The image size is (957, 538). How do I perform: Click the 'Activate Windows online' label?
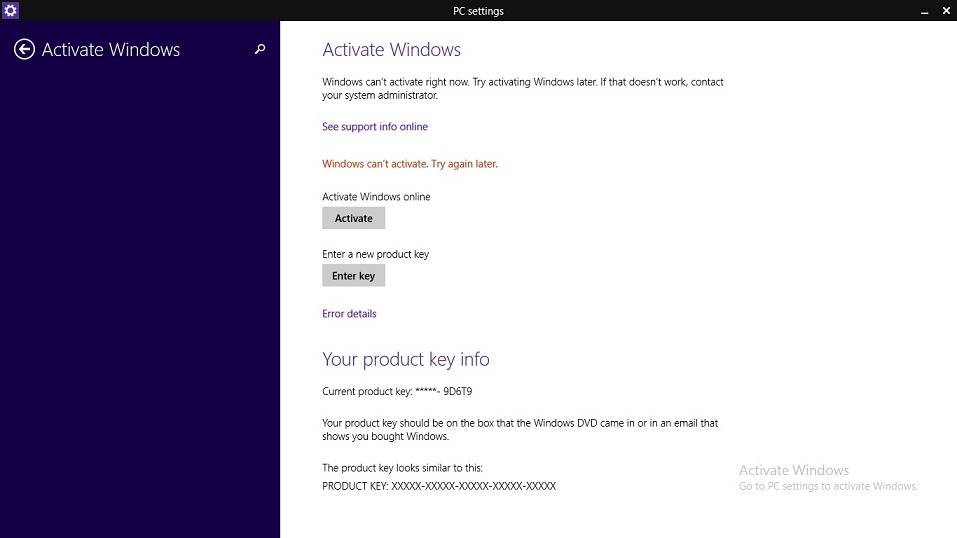[x=376, y=197]
